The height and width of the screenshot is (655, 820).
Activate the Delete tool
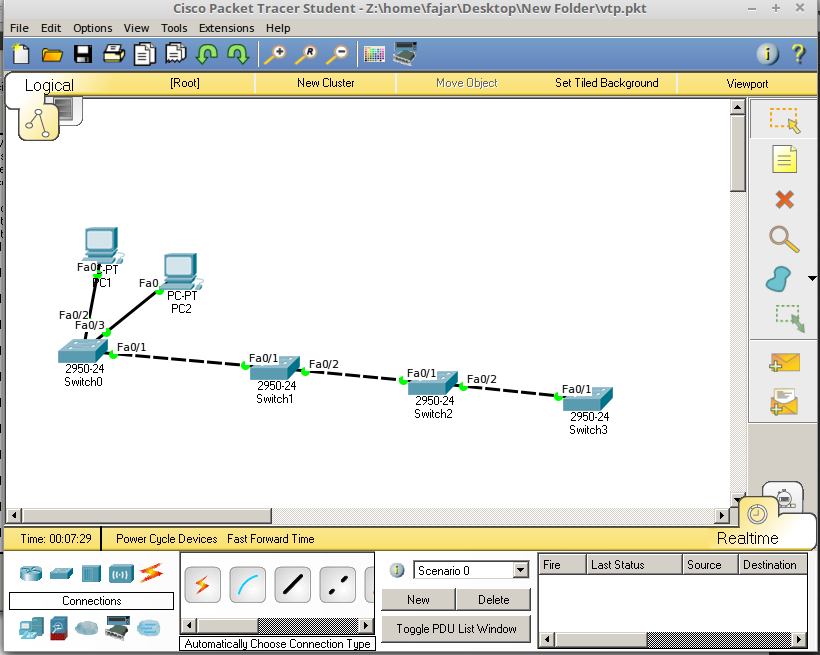click(785, 199)
